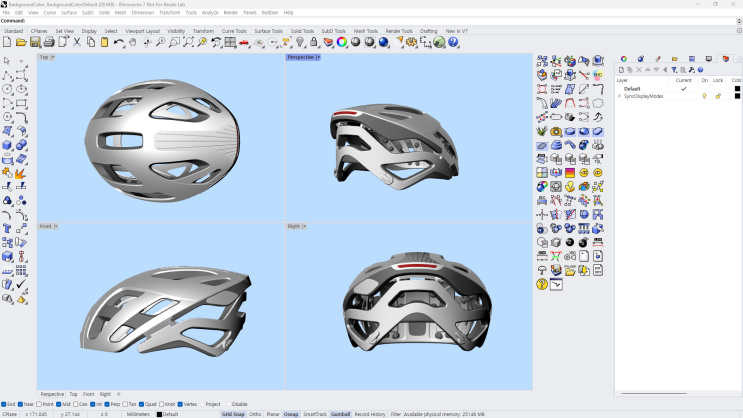This screenshot has width=743, height=418.
Task: Lock the SyncDisplayModes layer
Action: tap(718, 96)
